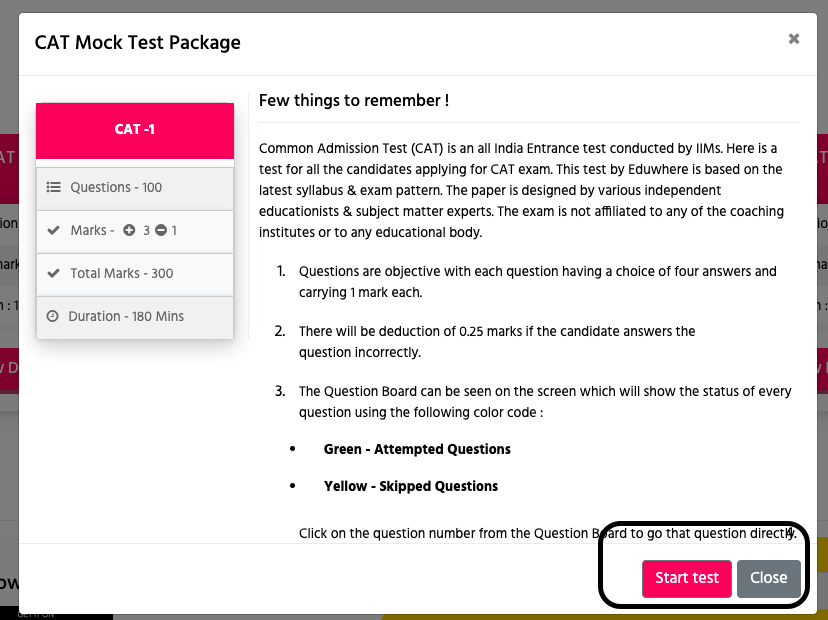Select the Questions - 100 row

tap(135, 189)
